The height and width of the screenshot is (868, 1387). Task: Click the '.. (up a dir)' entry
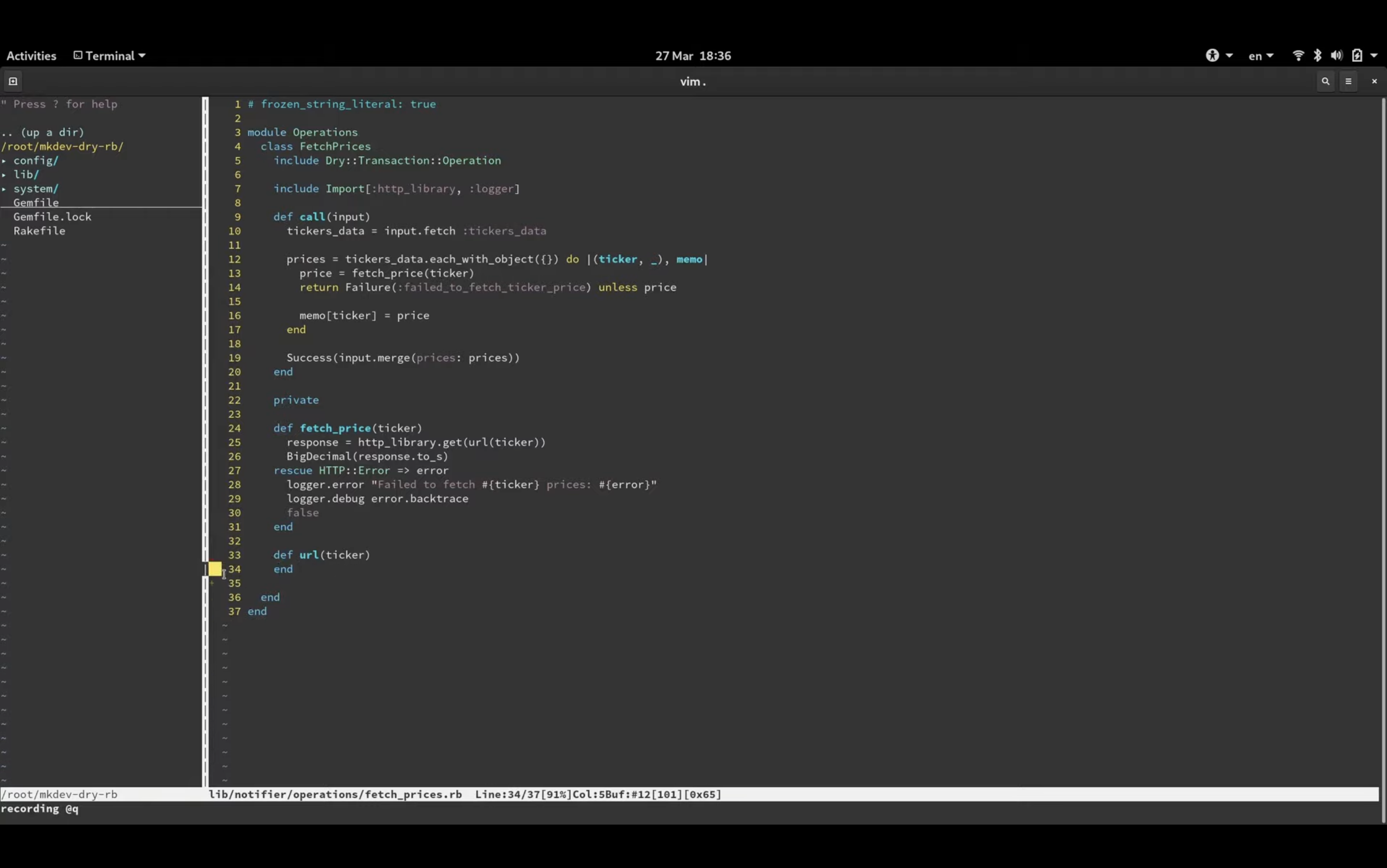pyautogui.click(x=42, y=132)
